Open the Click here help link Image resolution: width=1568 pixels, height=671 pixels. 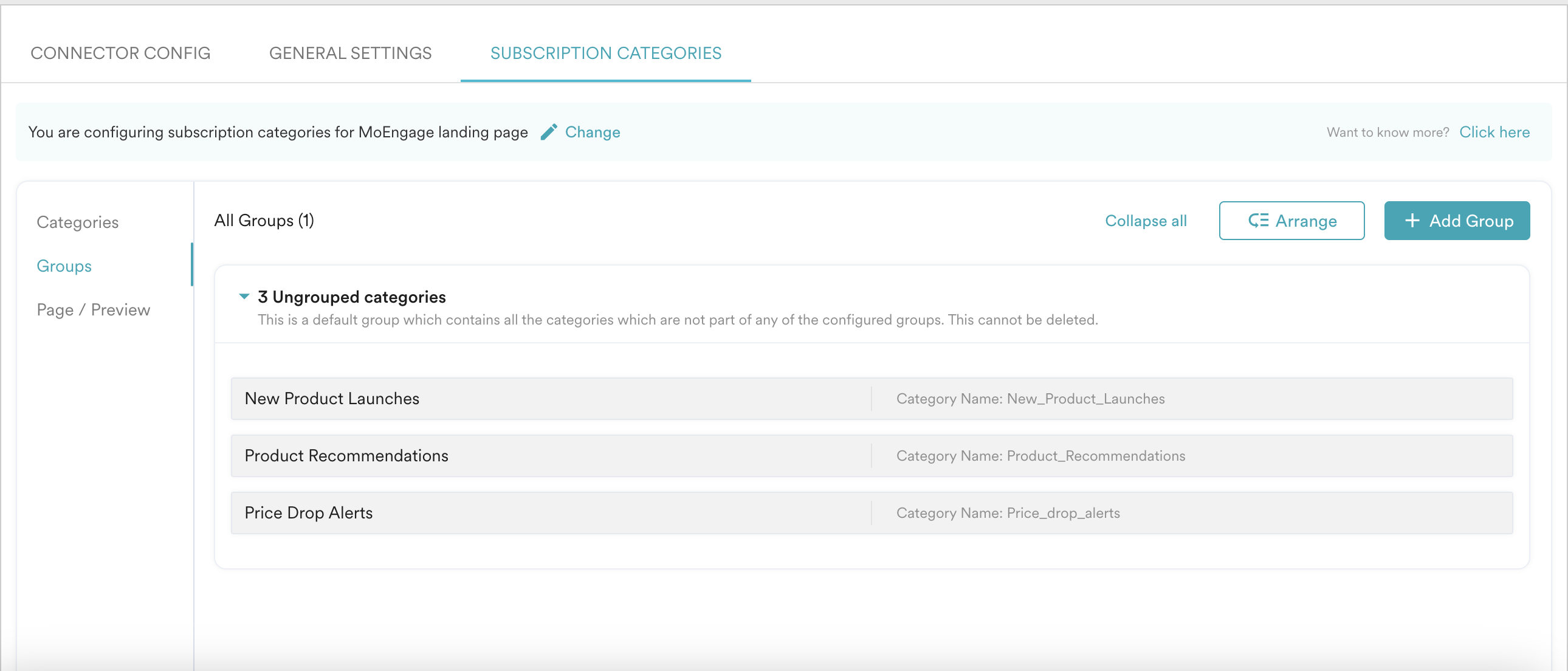tap(1494, 132)
